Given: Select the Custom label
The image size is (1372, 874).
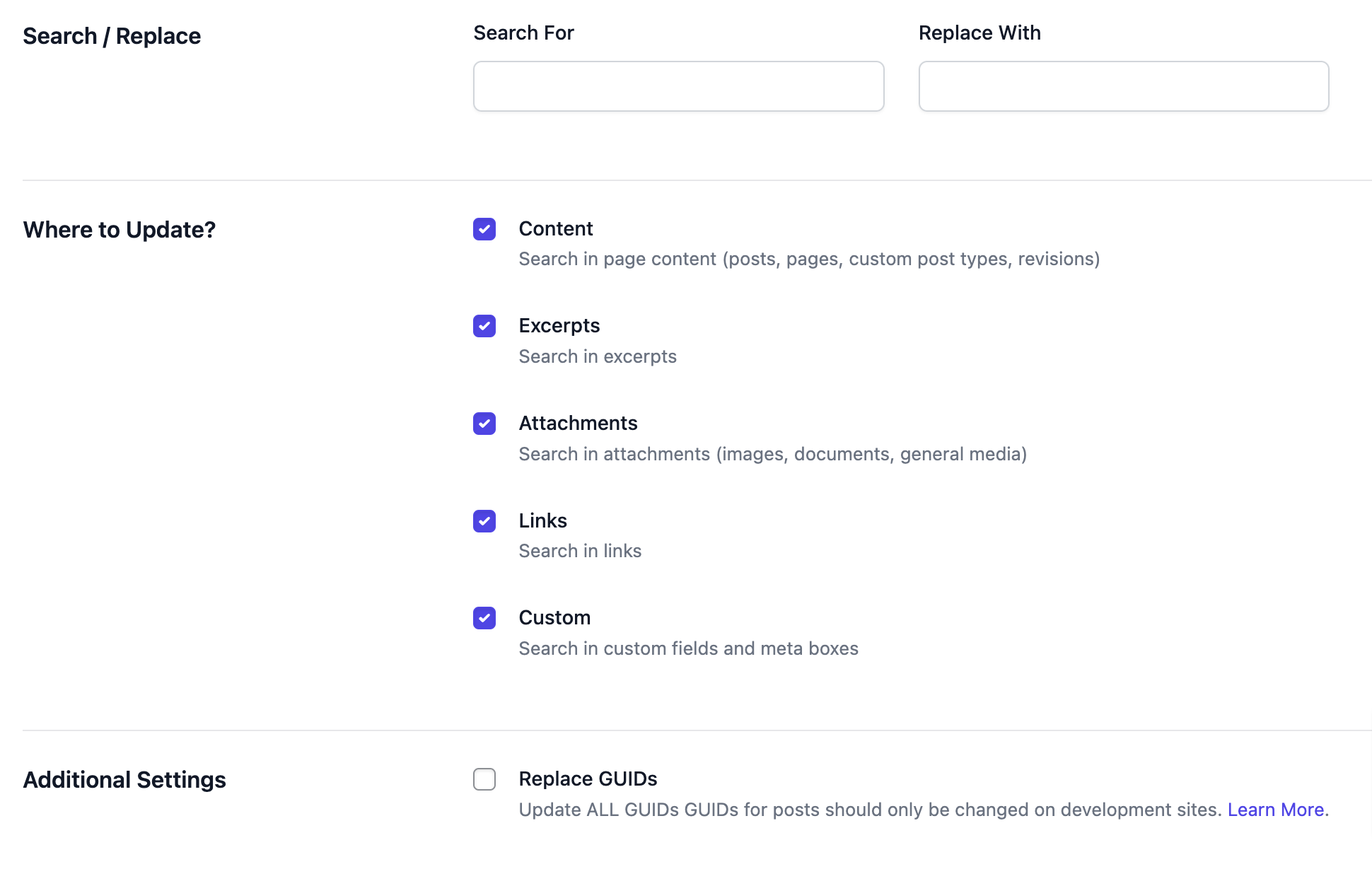Looking at the screenshot, I should tap(554, 617).
